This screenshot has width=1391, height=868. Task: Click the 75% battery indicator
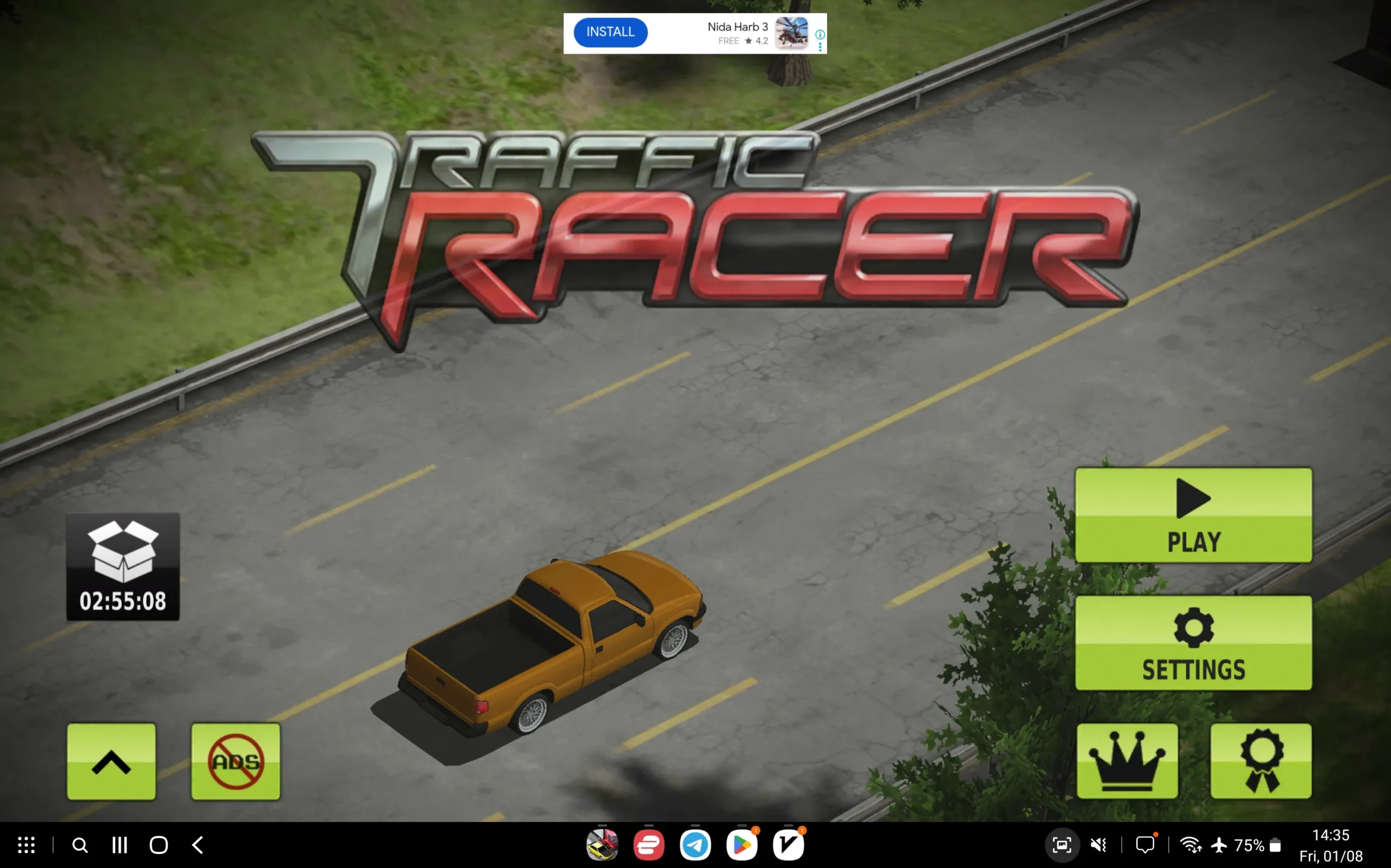[x=1257, y=845]
